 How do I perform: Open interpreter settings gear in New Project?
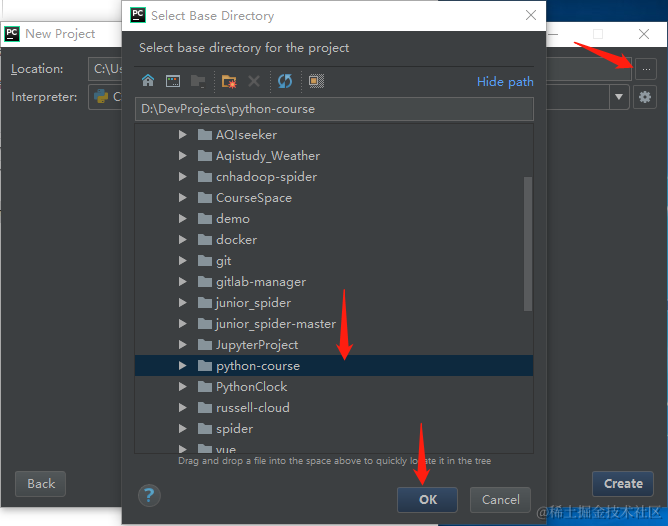[645, 97]
